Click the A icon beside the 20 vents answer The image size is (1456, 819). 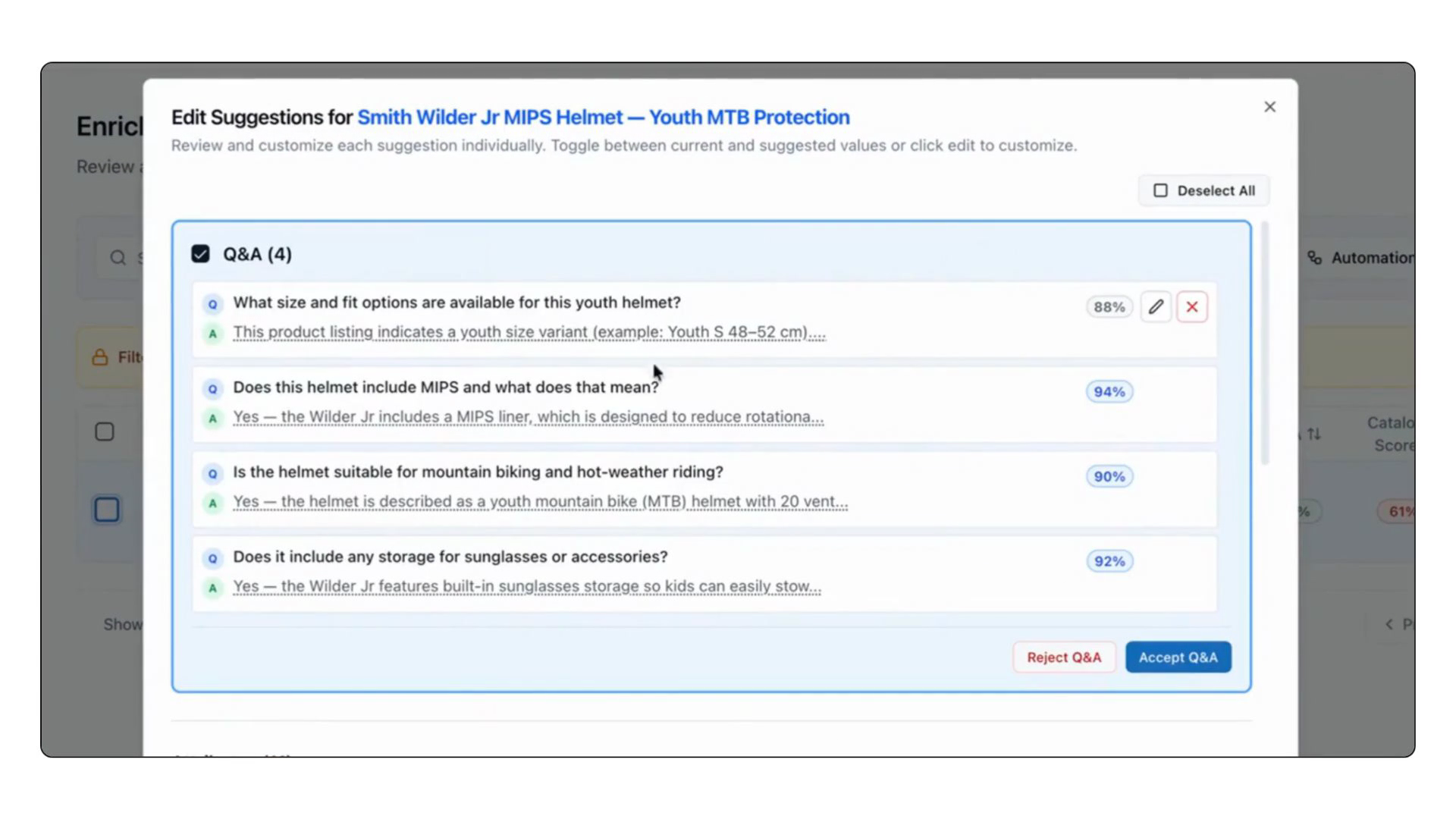[212, 504]
